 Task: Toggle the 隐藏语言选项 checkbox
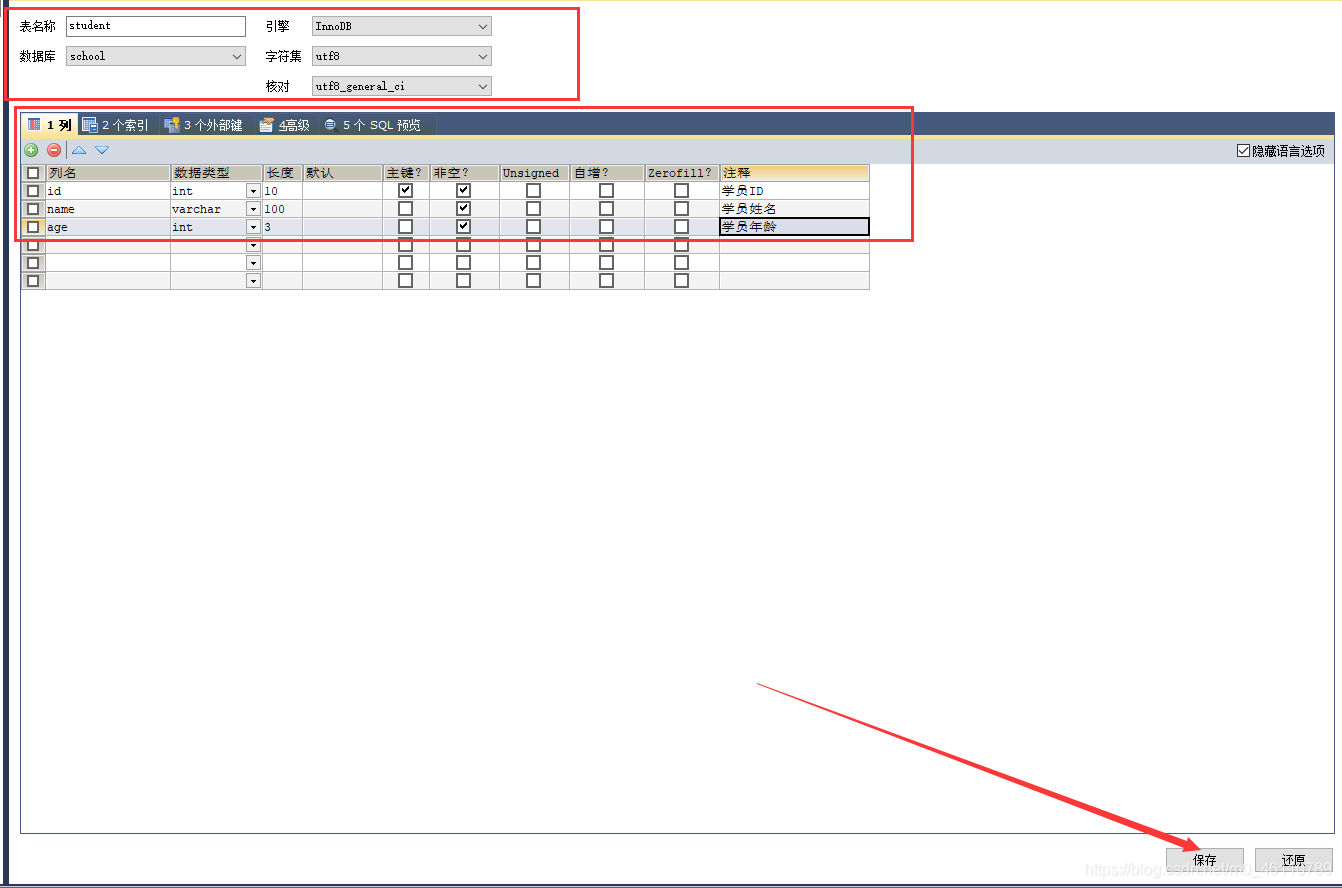tap(1244, 151)
